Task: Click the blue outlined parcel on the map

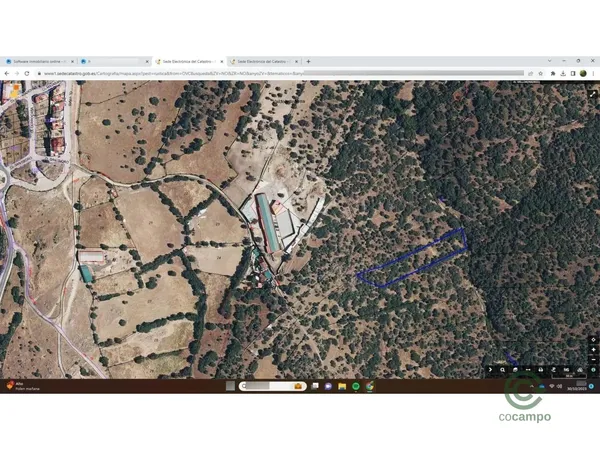Action: [412, 258]
